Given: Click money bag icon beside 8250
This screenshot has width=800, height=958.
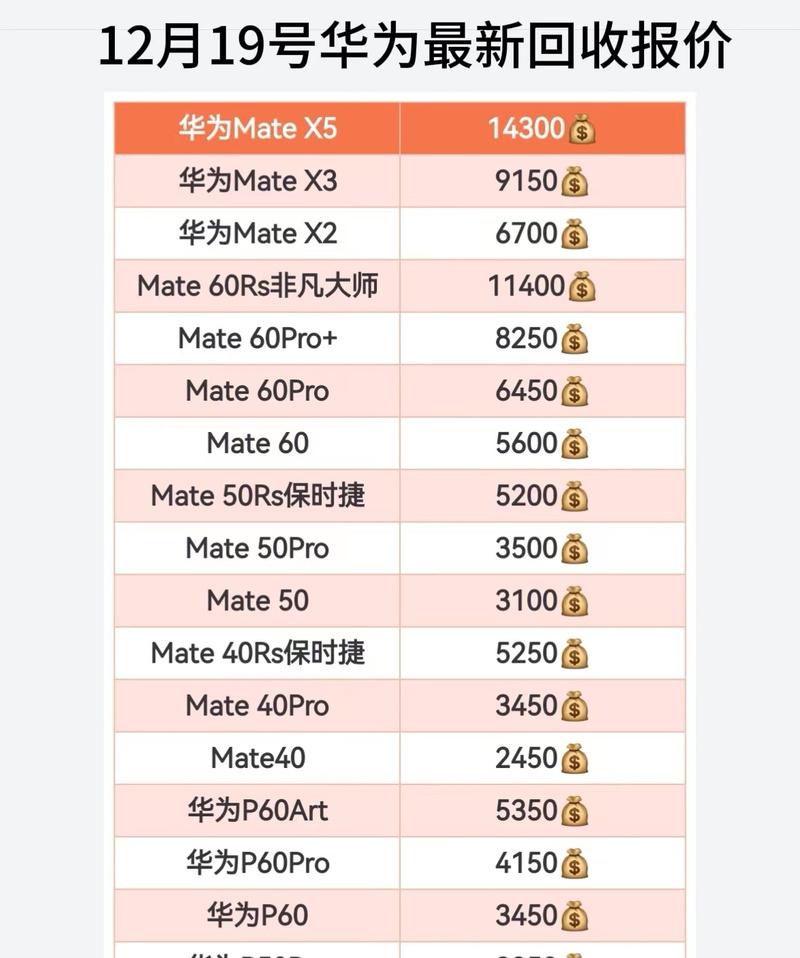Looking at the screenshot, I should 574,340.
